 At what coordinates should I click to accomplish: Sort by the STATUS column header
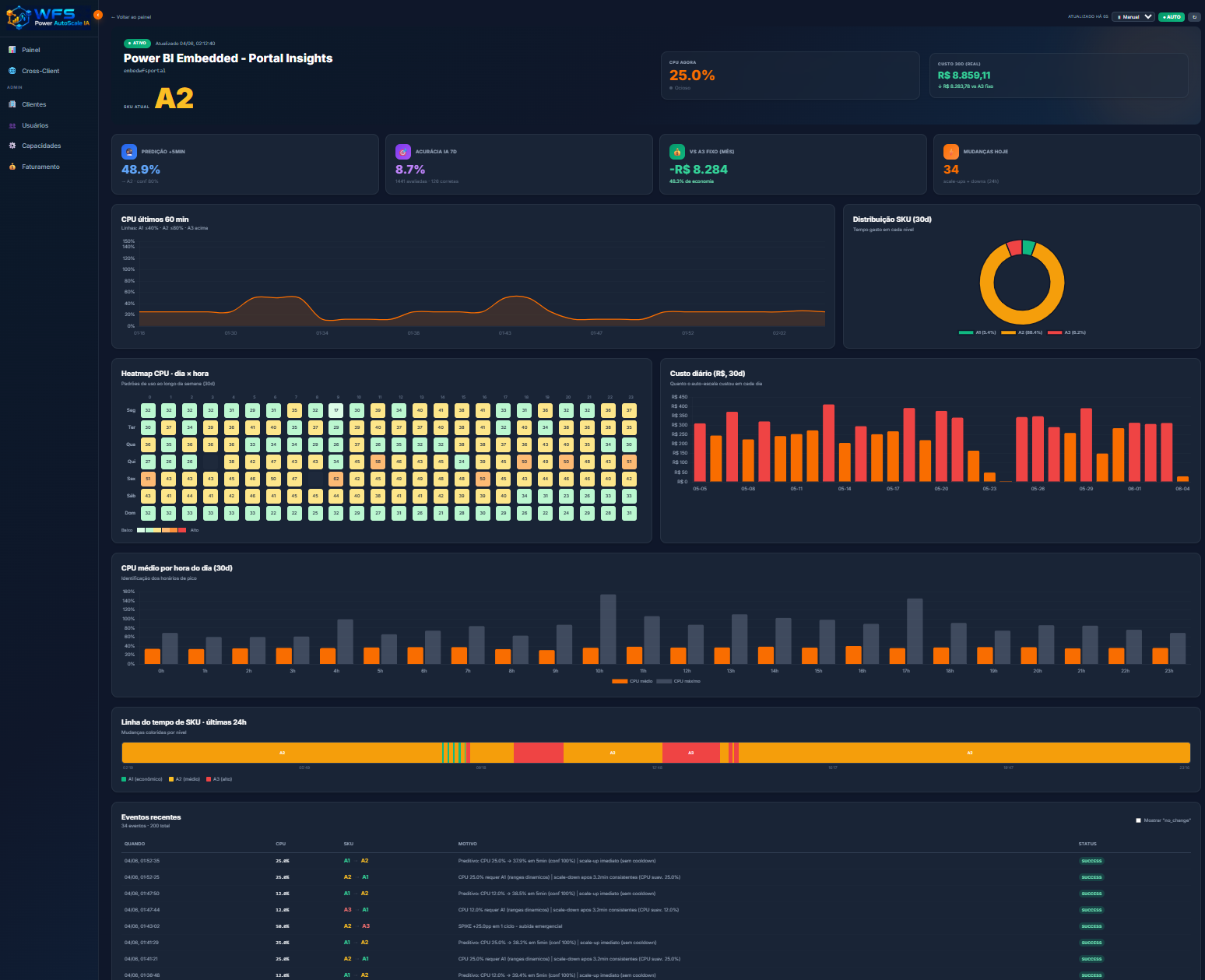[1087, 844]
